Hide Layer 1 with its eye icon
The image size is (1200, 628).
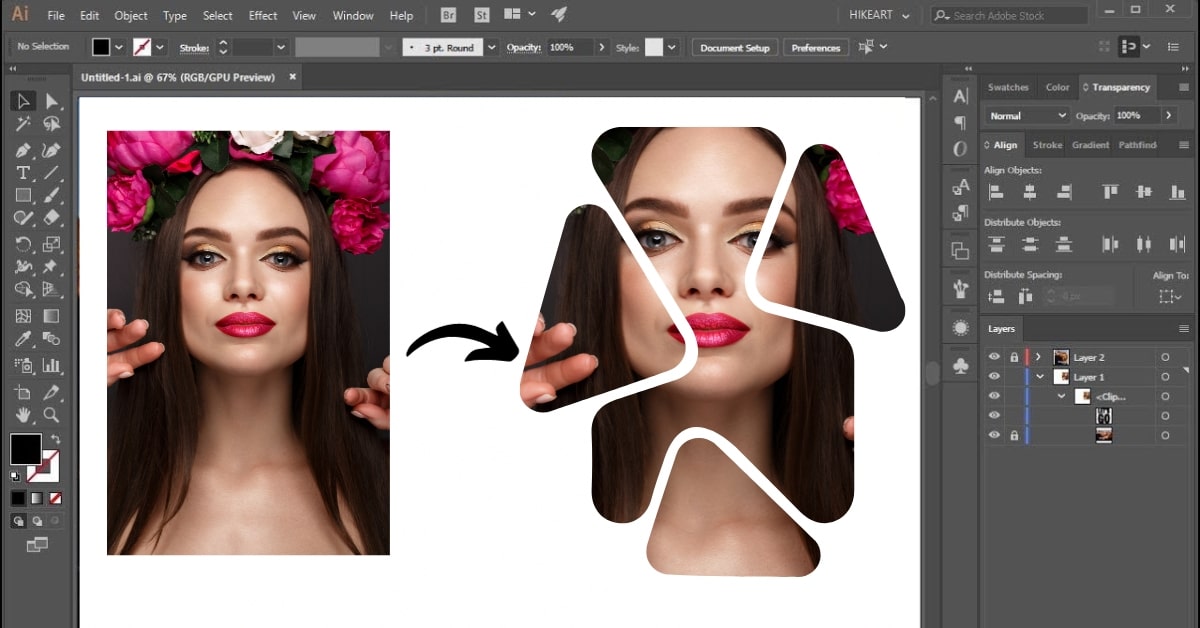coord(994,377)
